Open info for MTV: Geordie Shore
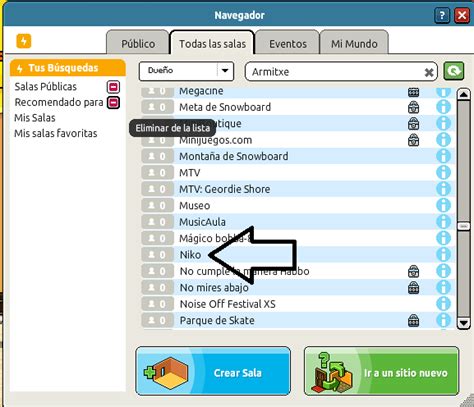Screen dimensions: 474x407 click(443, 189)
